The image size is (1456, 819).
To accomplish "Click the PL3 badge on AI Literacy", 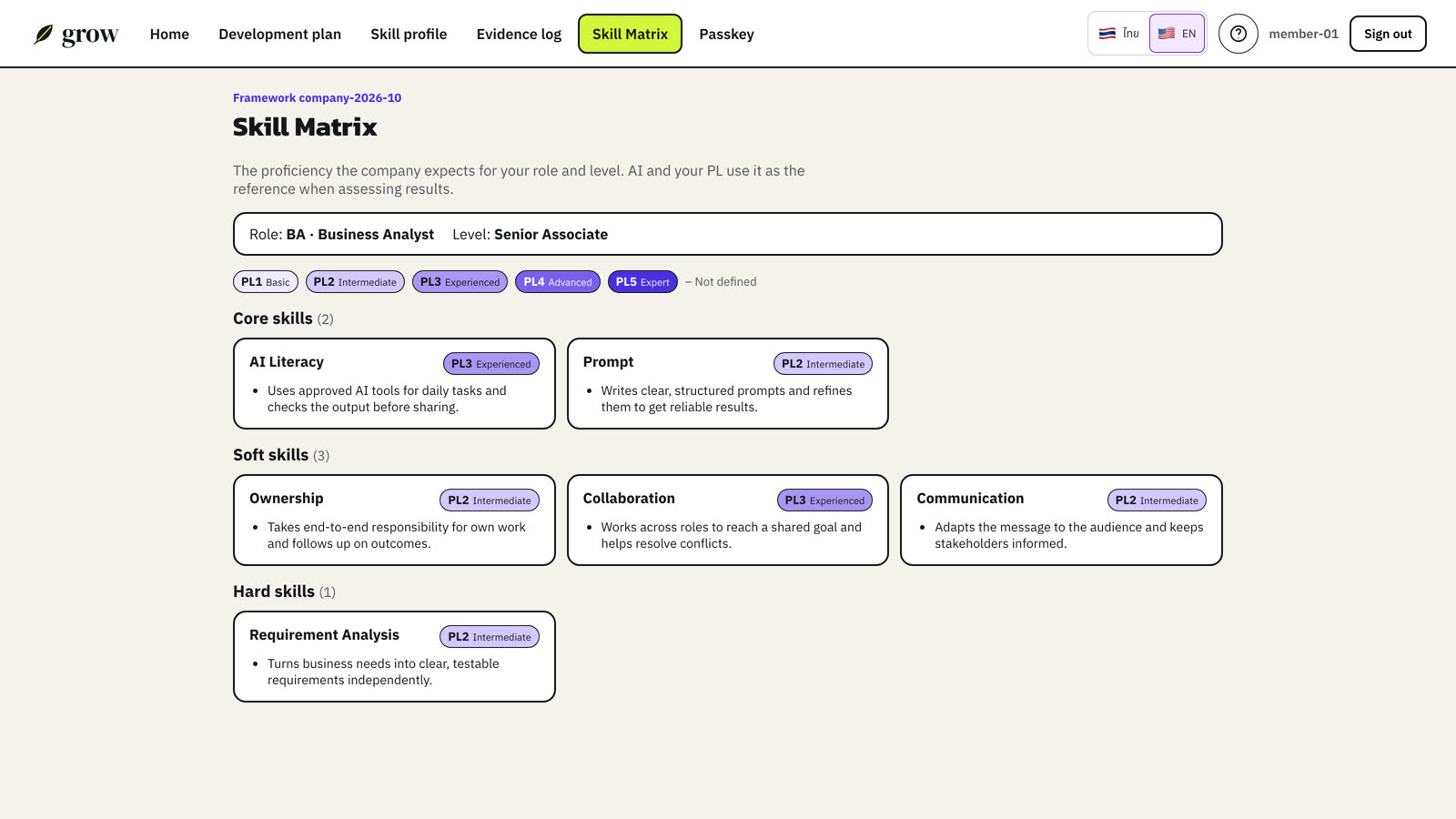I will click(491, 364).
